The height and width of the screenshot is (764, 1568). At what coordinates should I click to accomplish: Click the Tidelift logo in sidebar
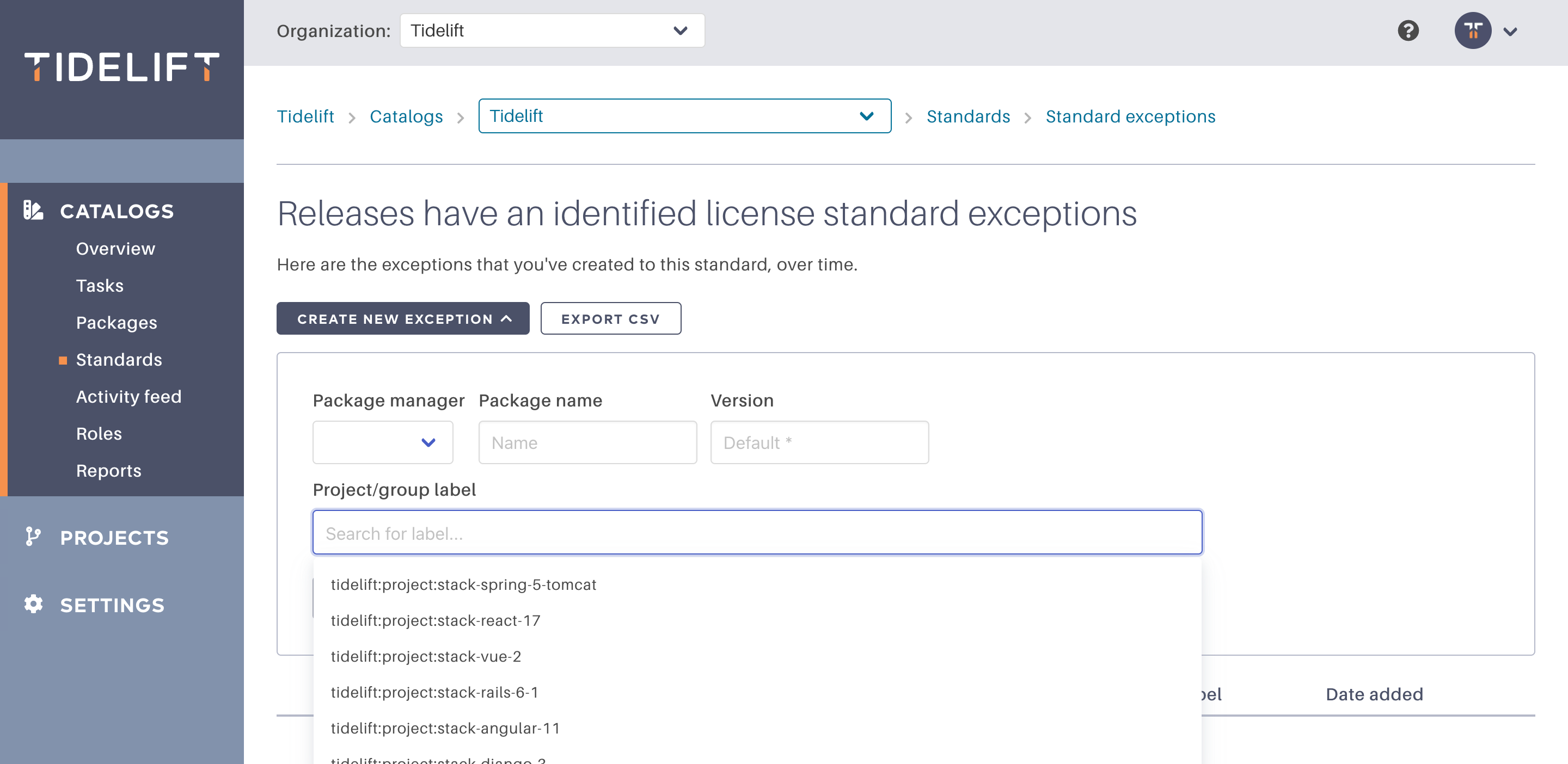[122, 67]
